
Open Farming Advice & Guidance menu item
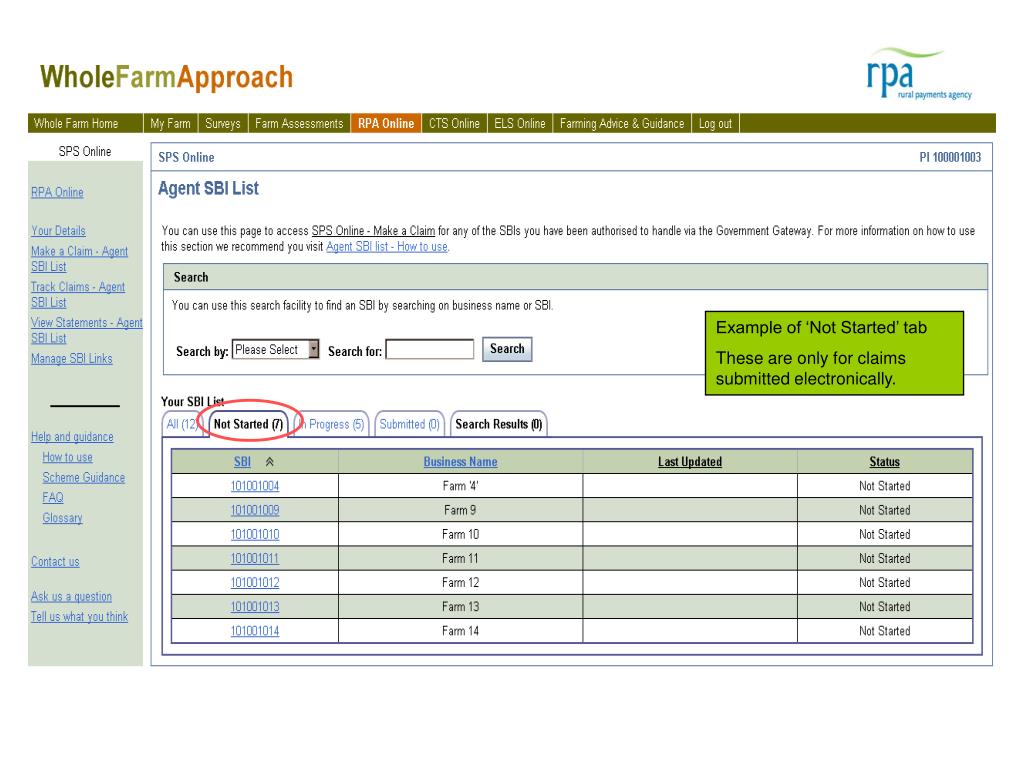coord(622,123)
